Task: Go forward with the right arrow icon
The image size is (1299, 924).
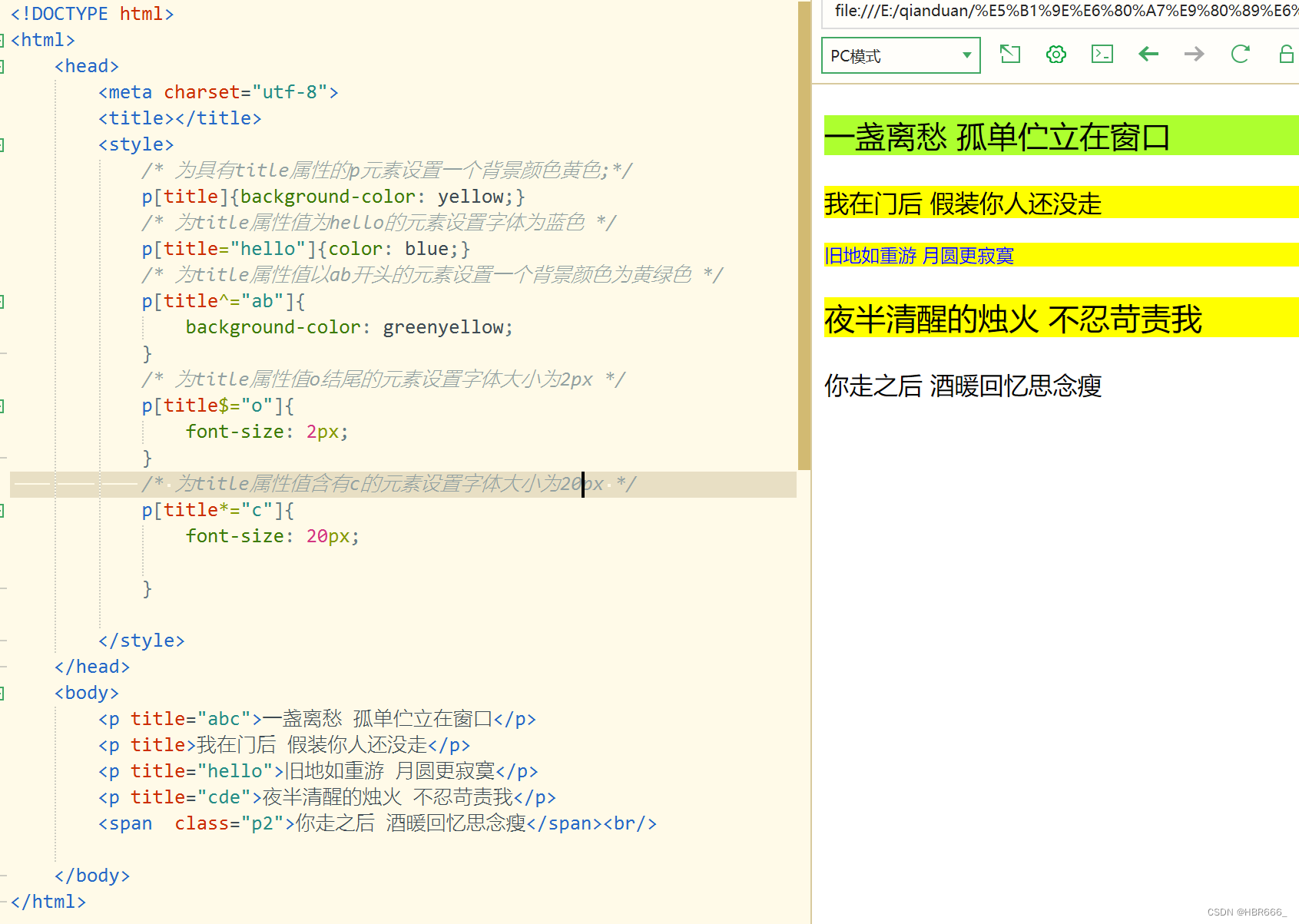Action: [x=1195, y=54]
